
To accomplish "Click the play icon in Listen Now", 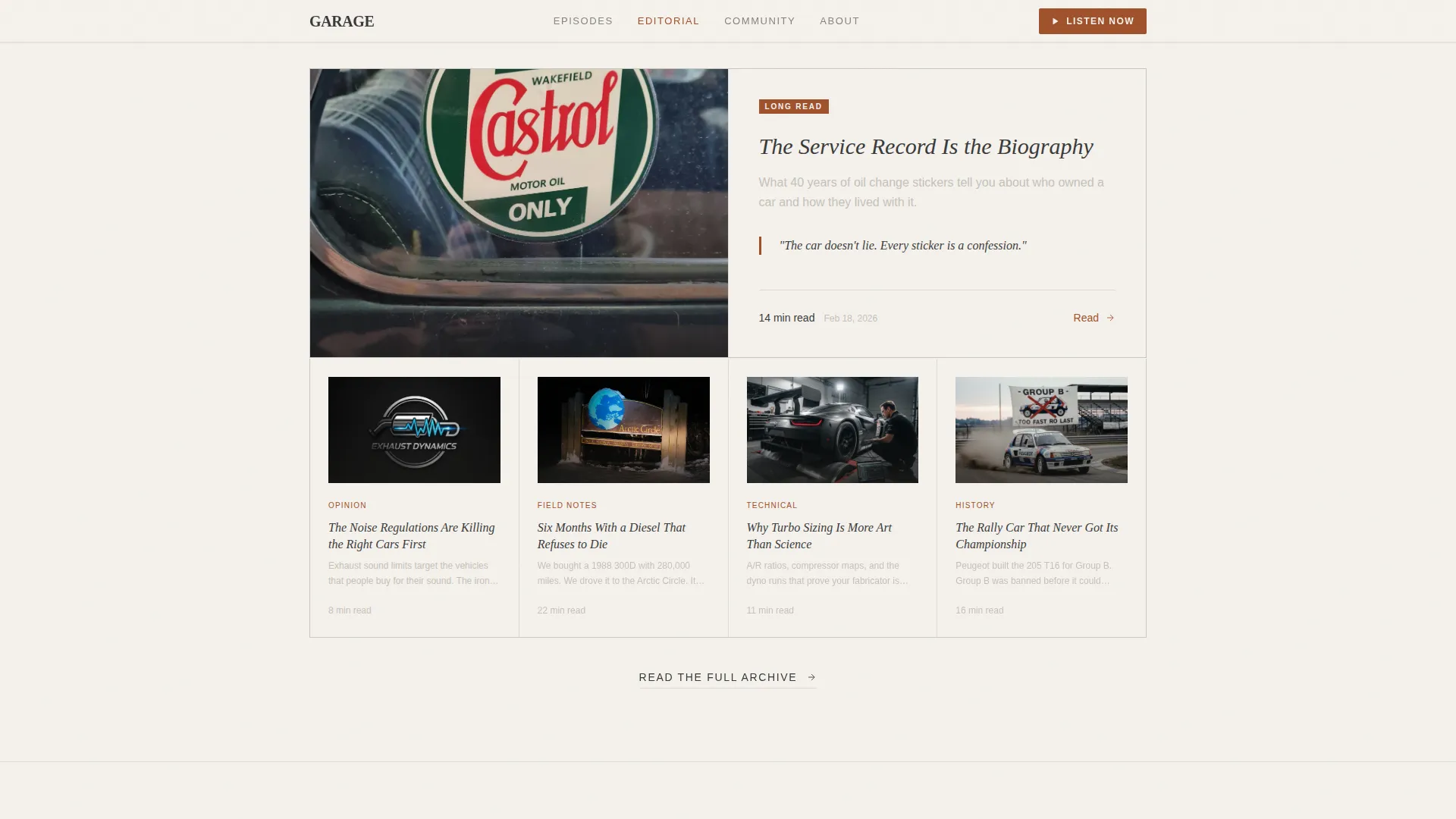I will tap(1055, 21).
